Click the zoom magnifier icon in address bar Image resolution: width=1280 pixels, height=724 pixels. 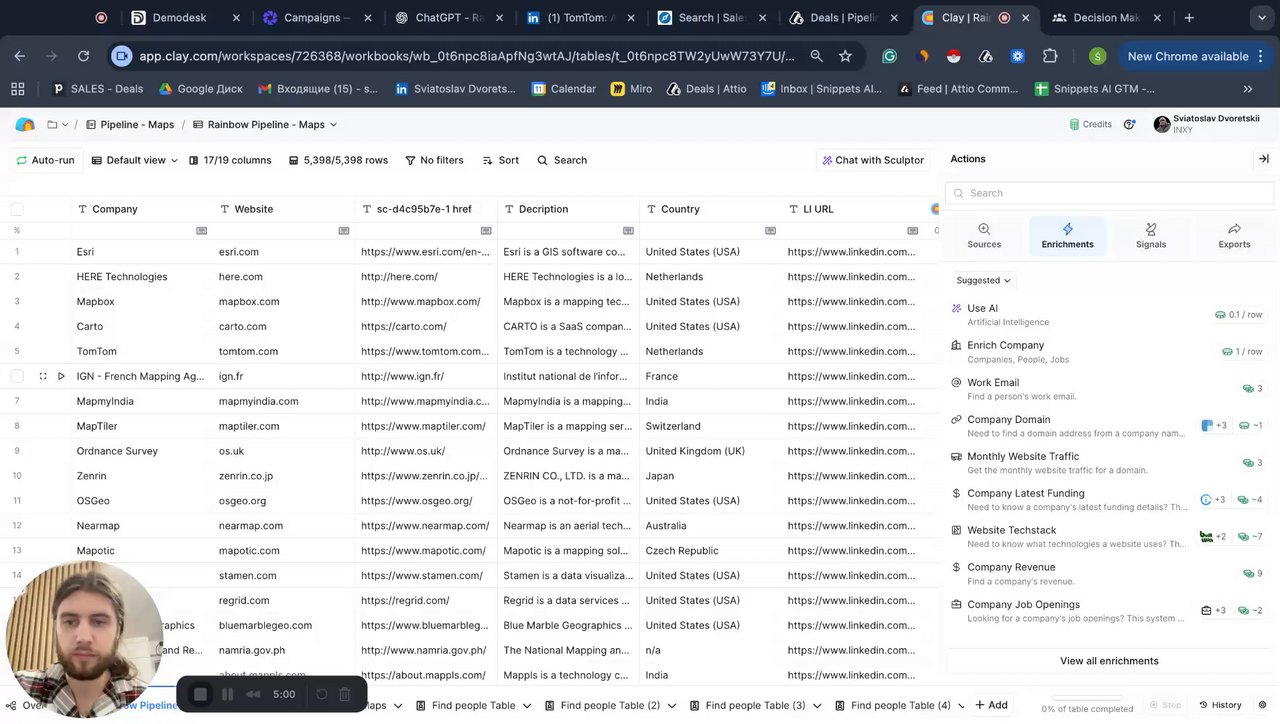click(816, 56)
